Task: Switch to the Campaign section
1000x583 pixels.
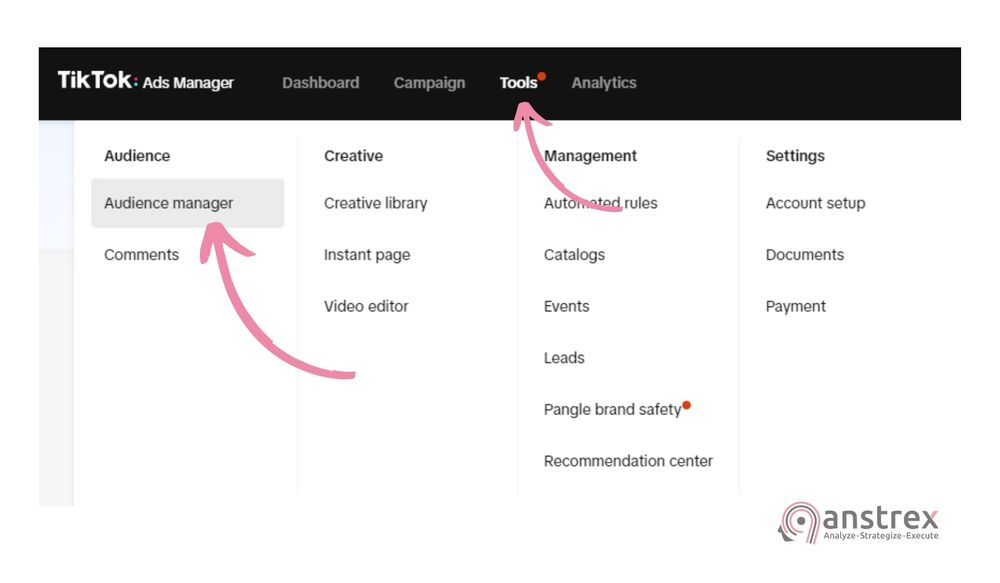Action: [x=429, y=83]
